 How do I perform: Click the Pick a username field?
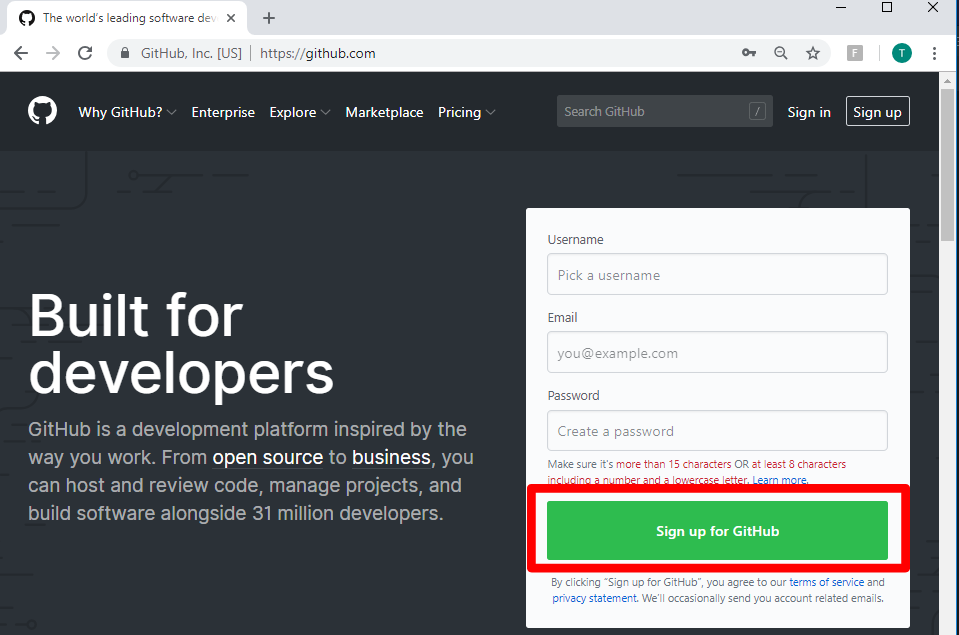(x=717, y=274)
